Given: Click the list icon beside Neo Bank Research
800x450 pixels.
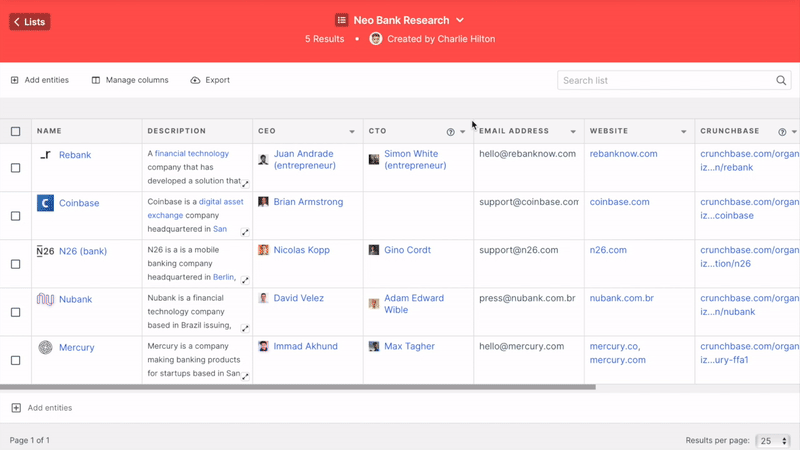Looking at the screenshot, I should (341, 20).
